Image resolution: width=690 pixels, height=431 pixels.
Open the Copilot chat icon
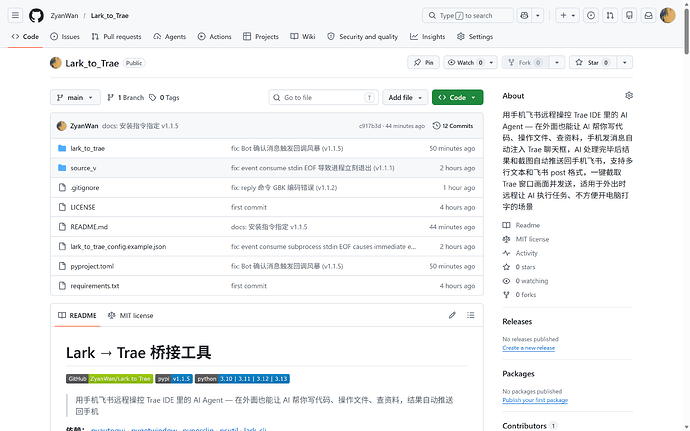(524, 15)
